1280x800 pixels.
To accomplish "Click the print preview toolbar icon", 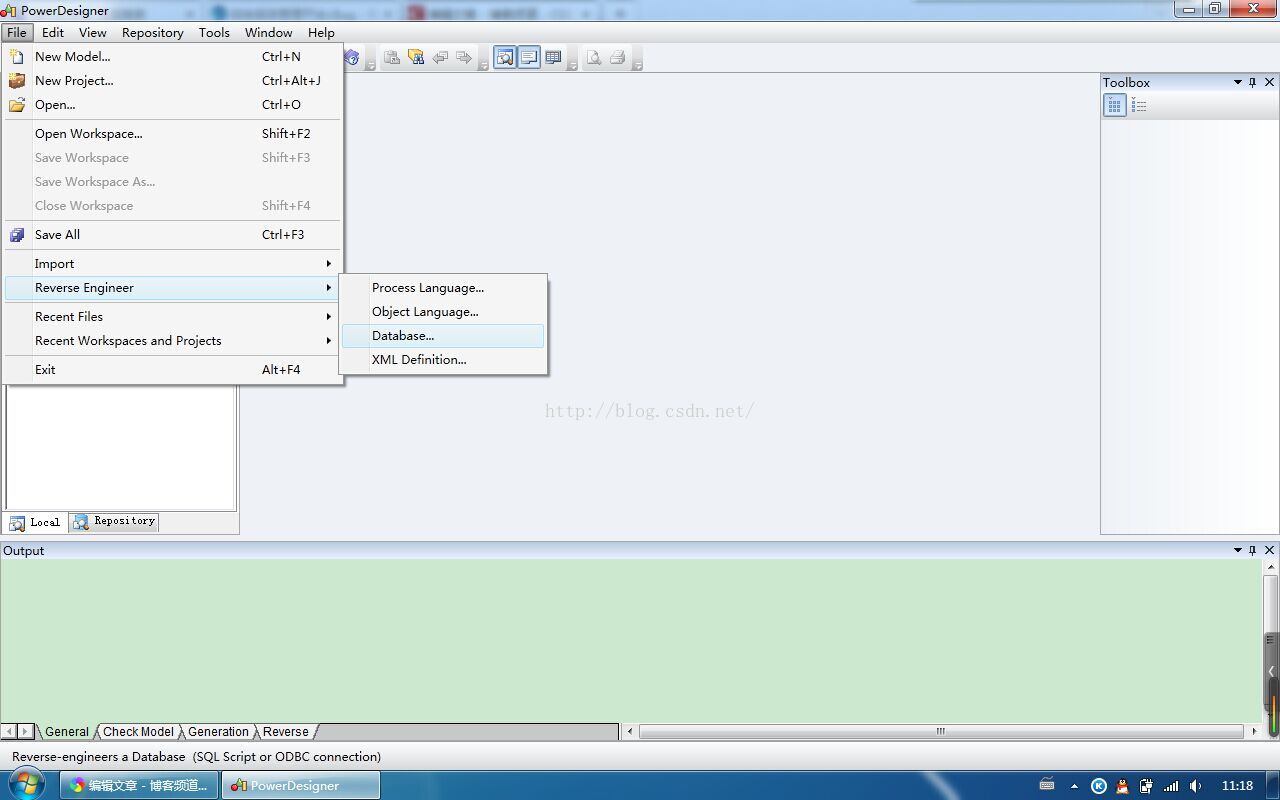I will (594, 58).
